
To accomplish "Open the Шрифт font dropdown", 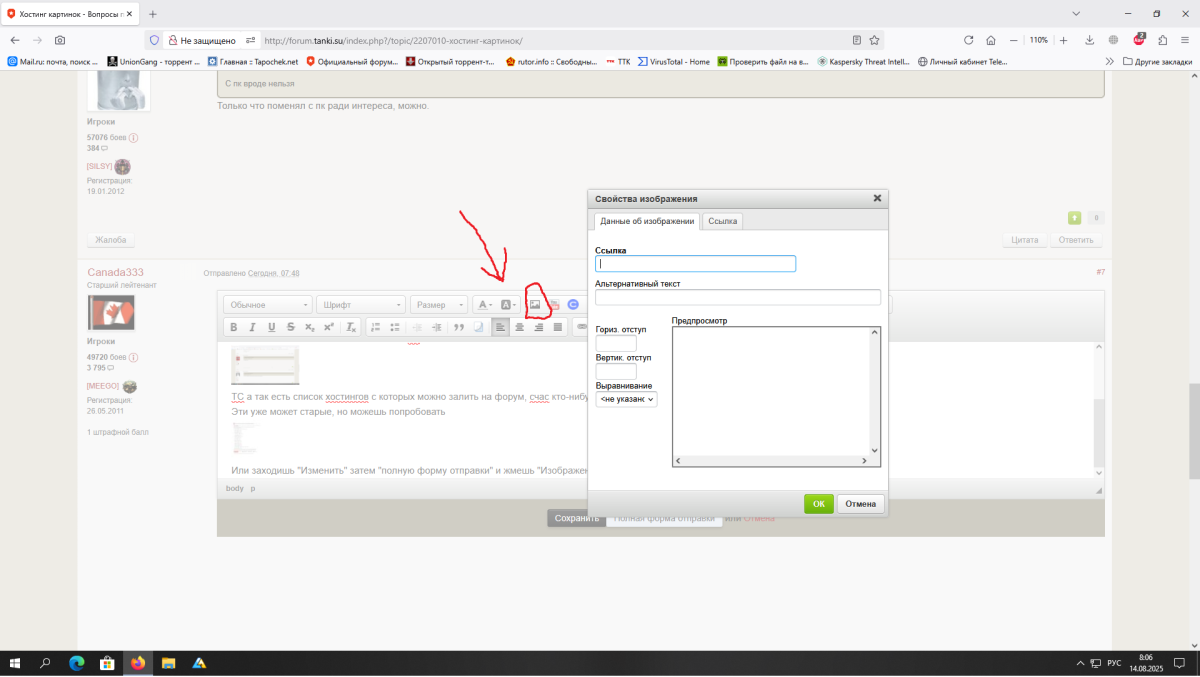I will click(361, 304).
